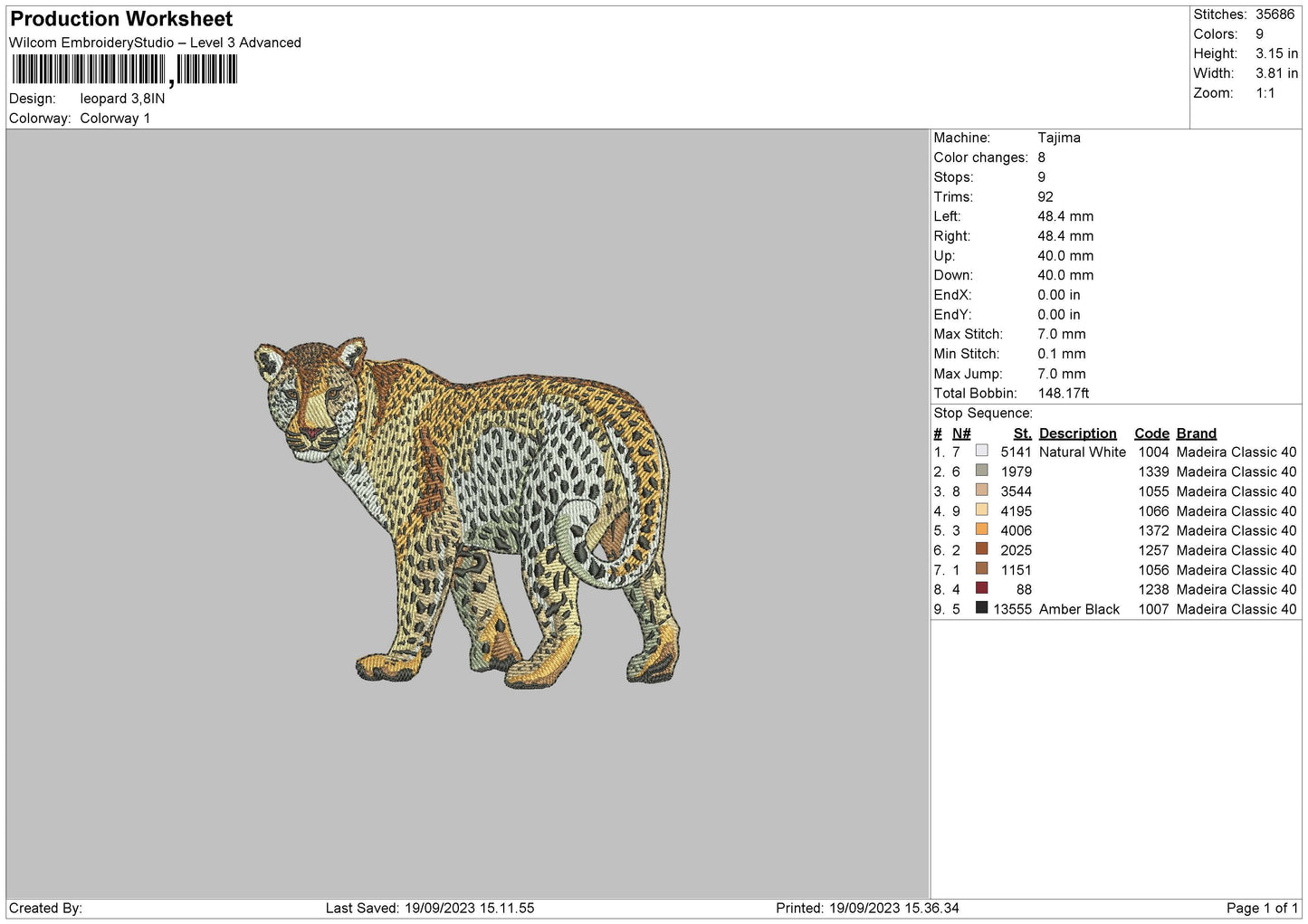Click the color swatch for code 1339
1308x924 pixels.
tap(981, 471)
